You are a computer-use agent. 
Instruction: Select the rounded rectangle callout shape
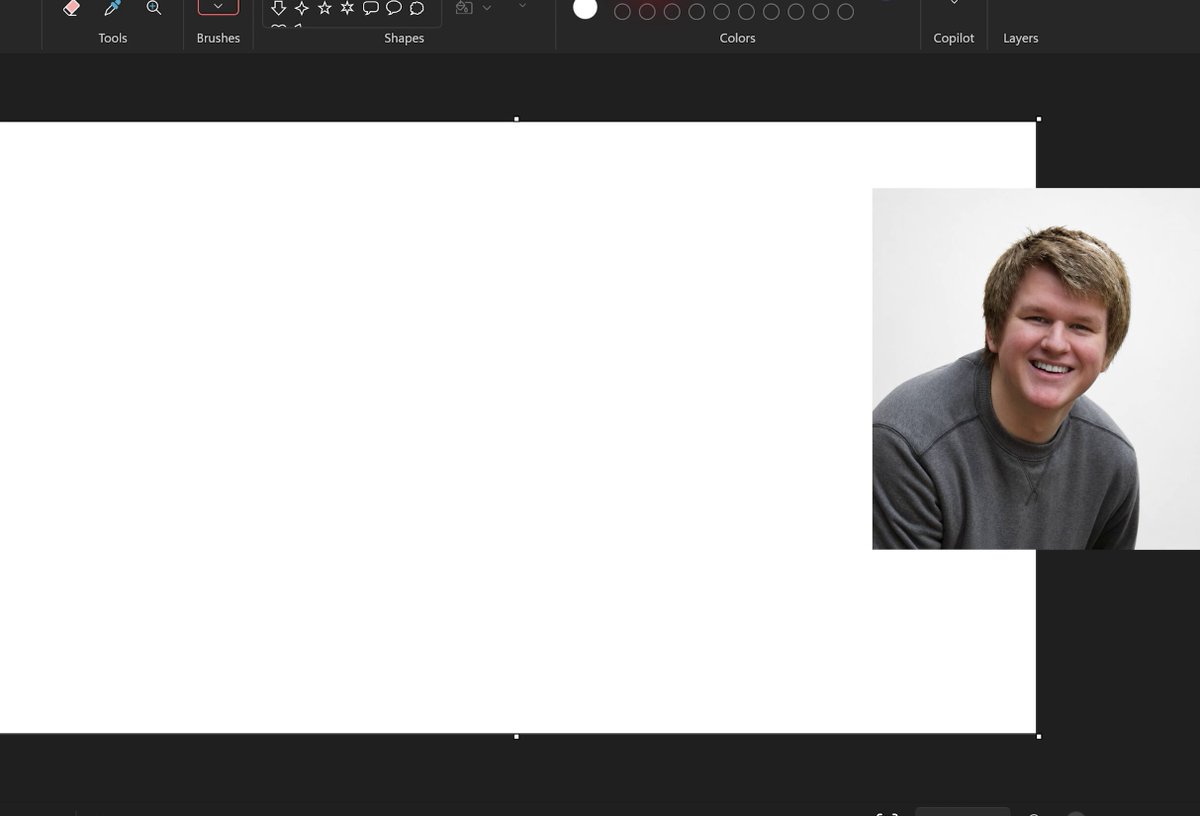371,8
